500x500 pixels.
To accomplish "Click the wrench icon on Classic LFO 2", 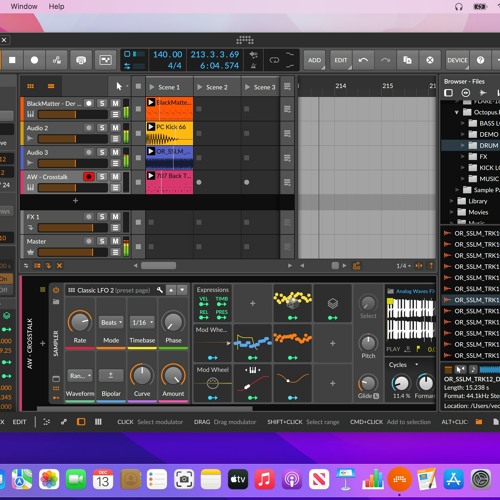I will pos(160,290).
